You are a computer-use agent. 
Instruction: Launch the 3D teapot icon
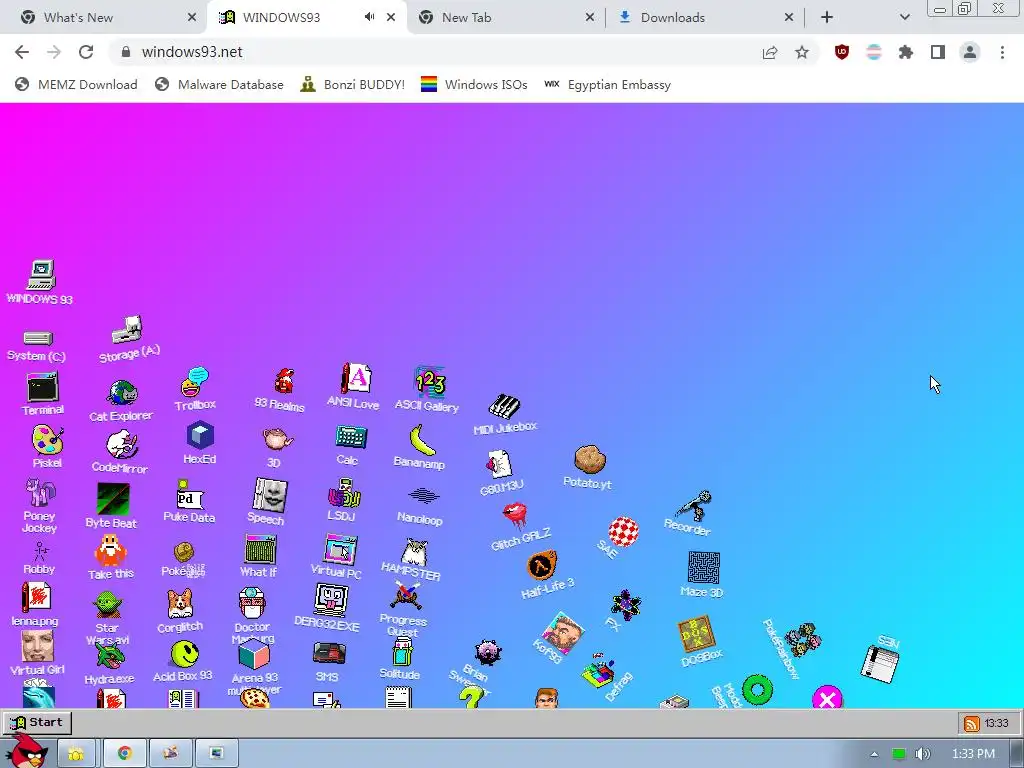point(277,438)
